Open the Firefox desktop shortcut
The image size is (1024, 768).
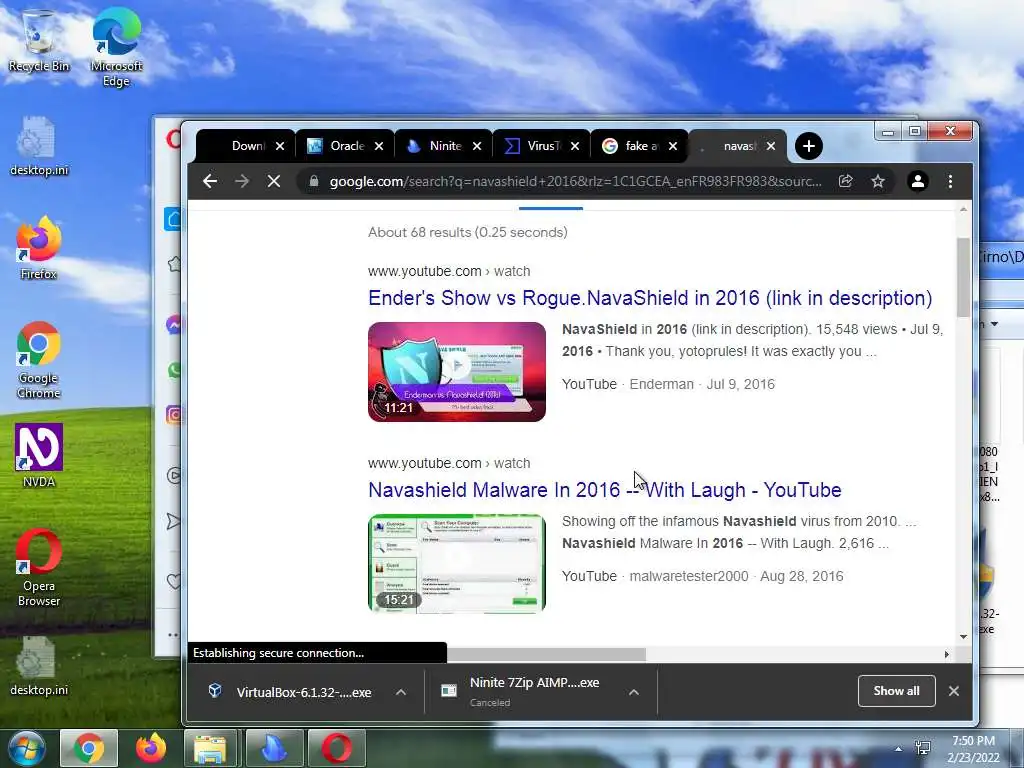pos(39,248)
